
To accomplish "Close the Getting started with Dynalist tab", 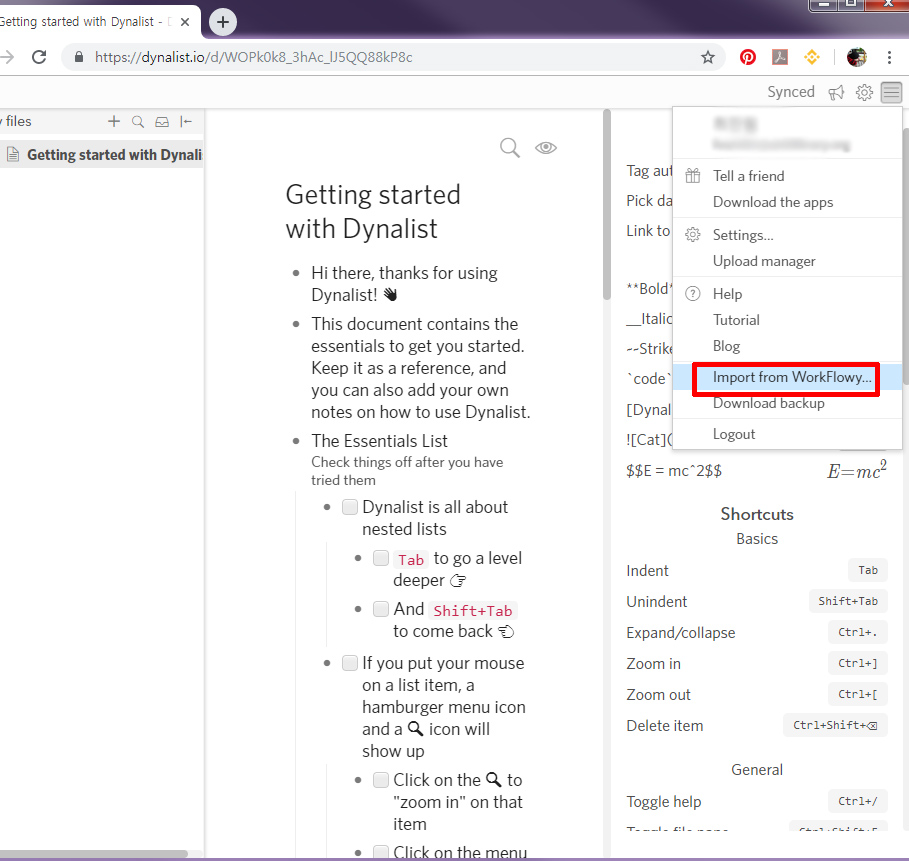I will pyautogui.click(x=185, y=22).
